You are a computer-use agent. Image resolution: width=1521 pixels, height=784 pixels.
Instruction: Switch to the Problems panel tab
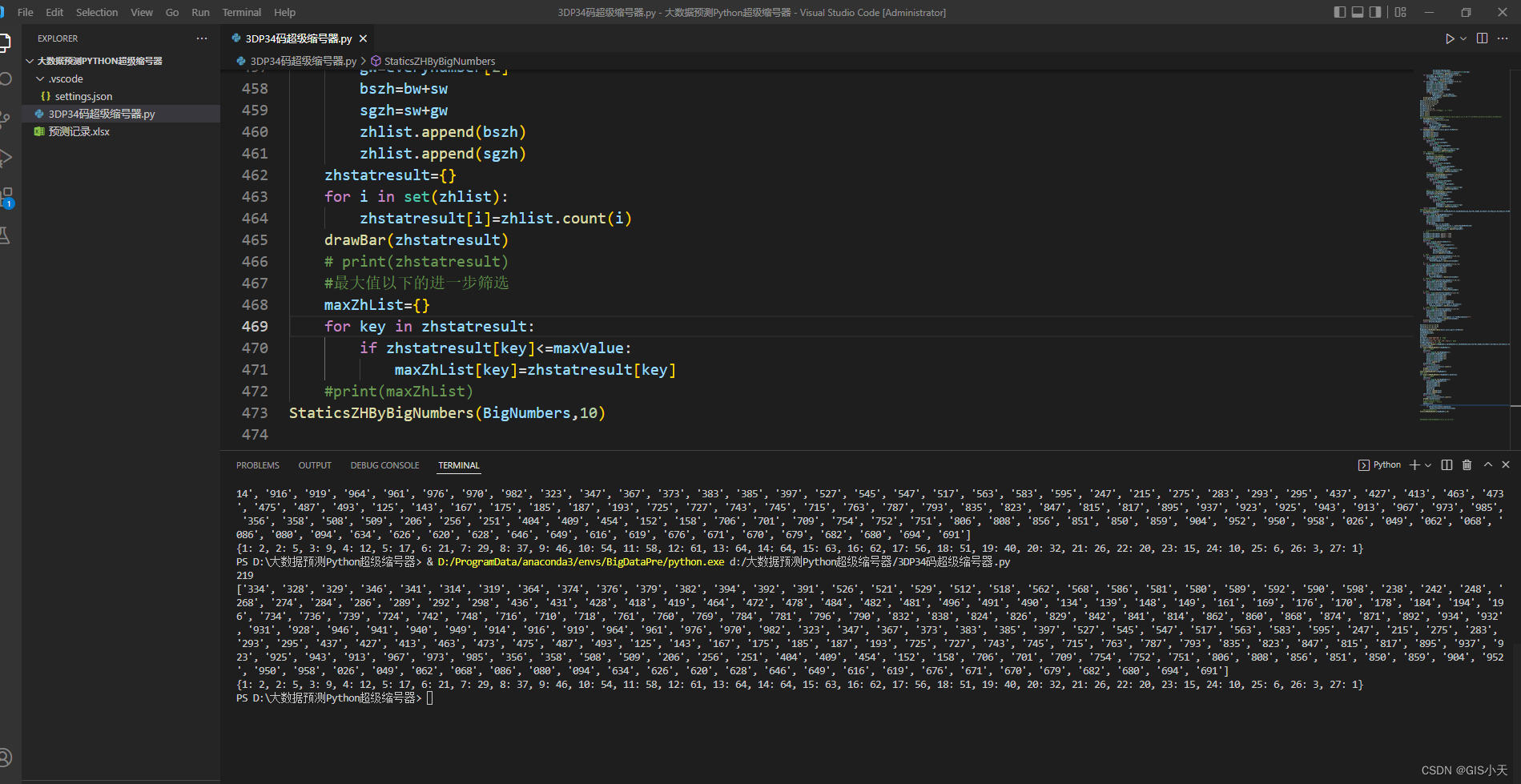click(x=258, y=465)
